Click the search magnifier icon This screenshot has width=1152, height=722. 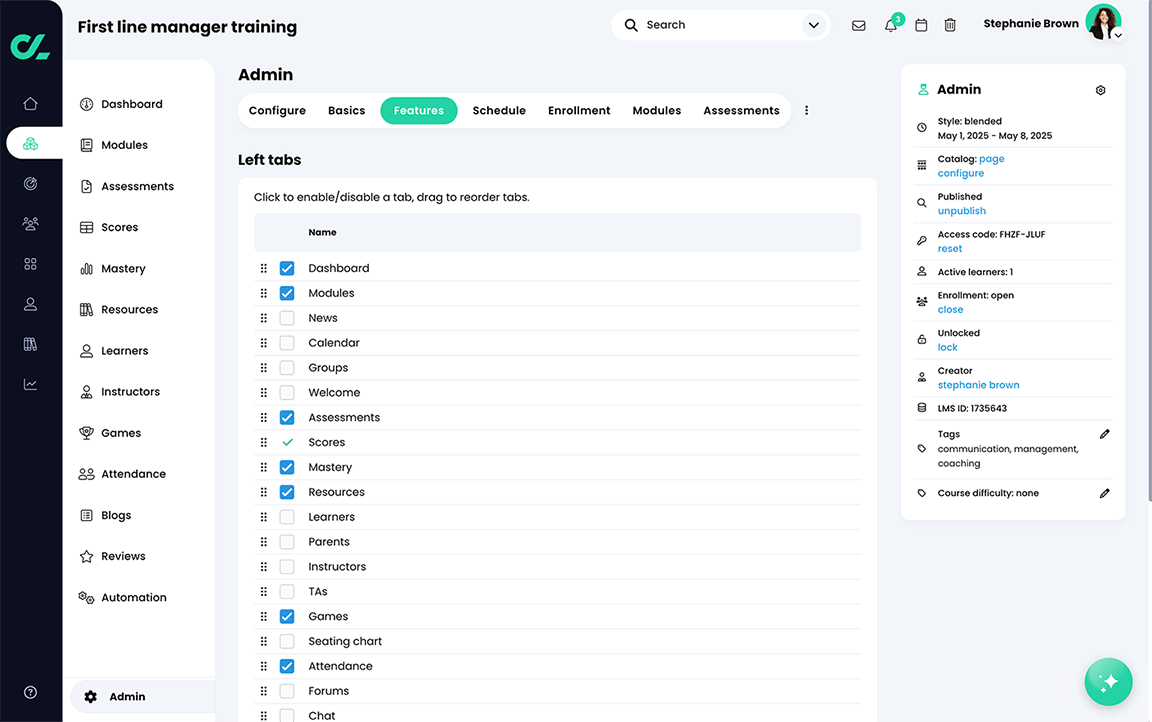pos(630,25)
